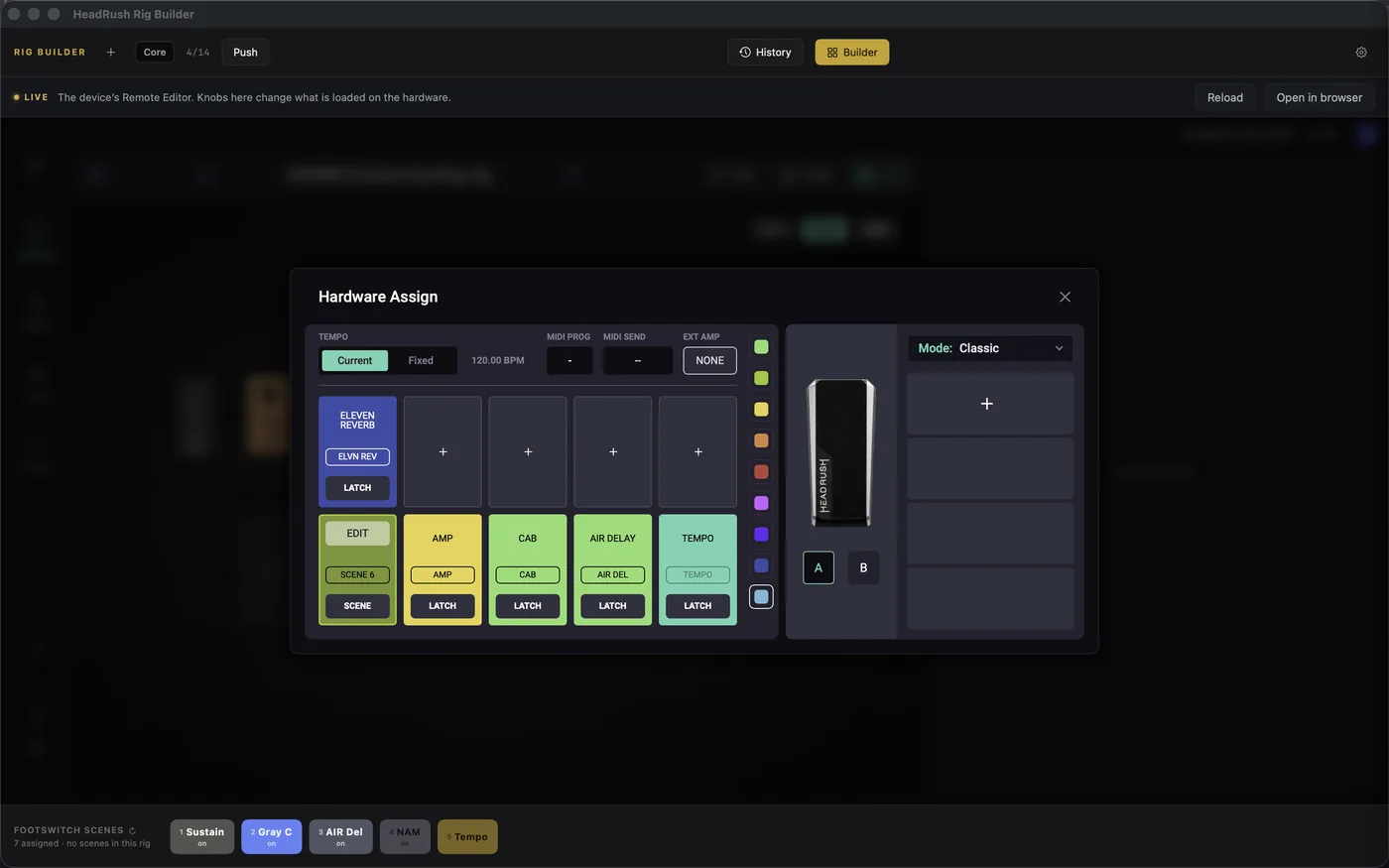Pick the orange color swatch
The width and height of the screenshot is (1389, 868).
coord(761,440)
